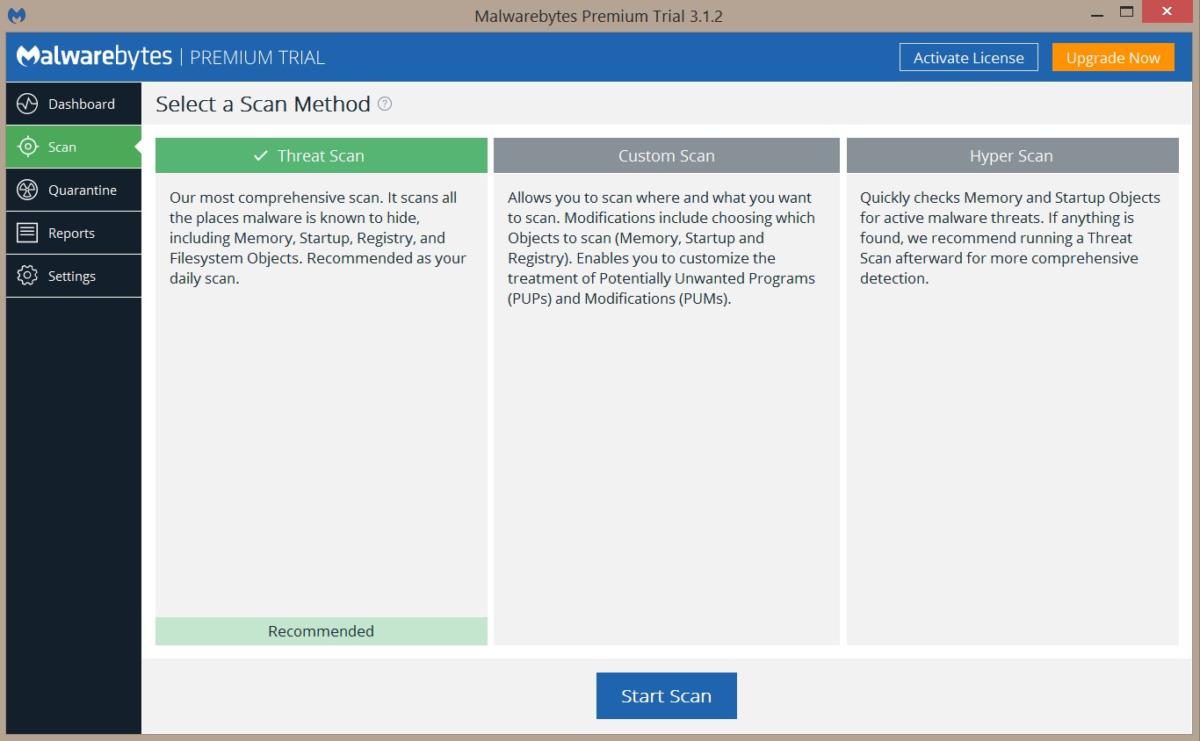
Task: Open the scan method help question mark
Action: [385, 104]
